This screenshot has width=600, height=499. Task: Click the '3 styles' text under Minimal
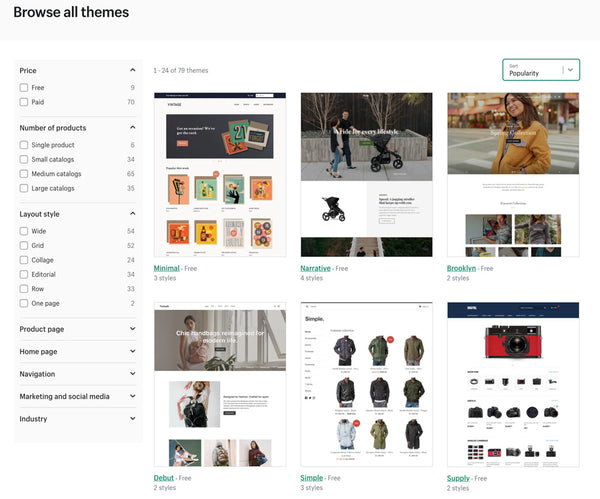click(165, 278)
